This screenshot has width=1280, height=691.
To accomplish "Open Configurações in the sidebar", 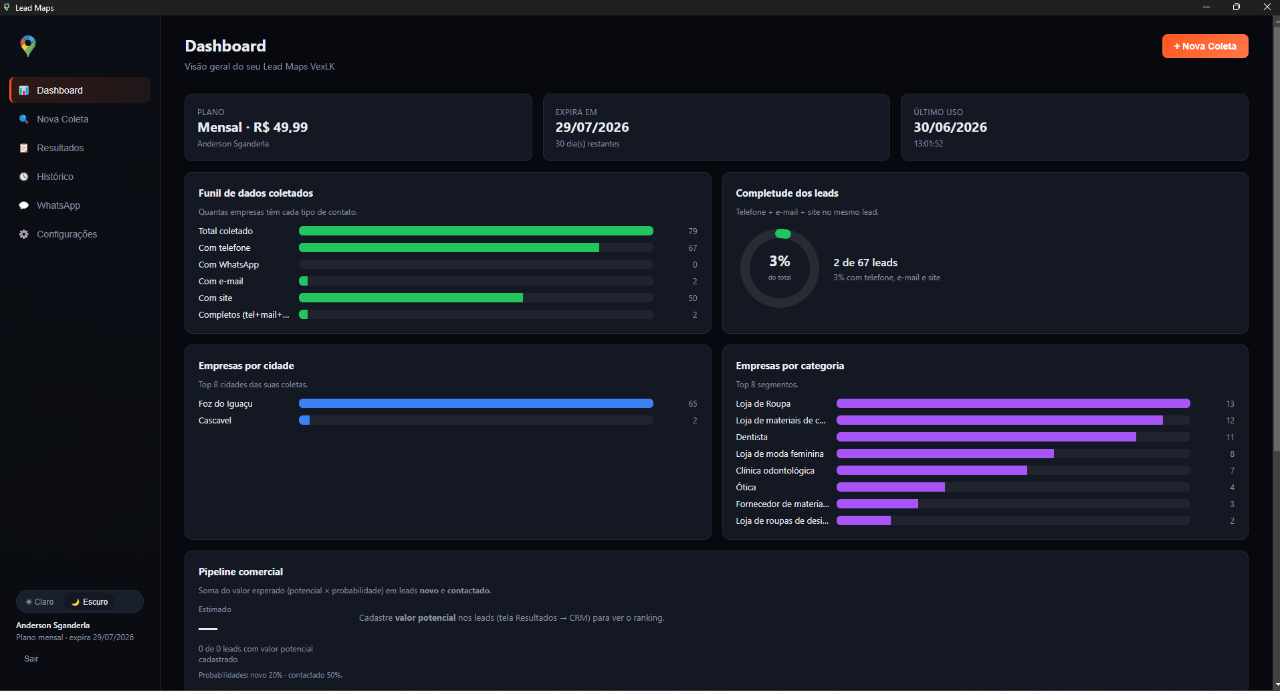I will 80,234.
